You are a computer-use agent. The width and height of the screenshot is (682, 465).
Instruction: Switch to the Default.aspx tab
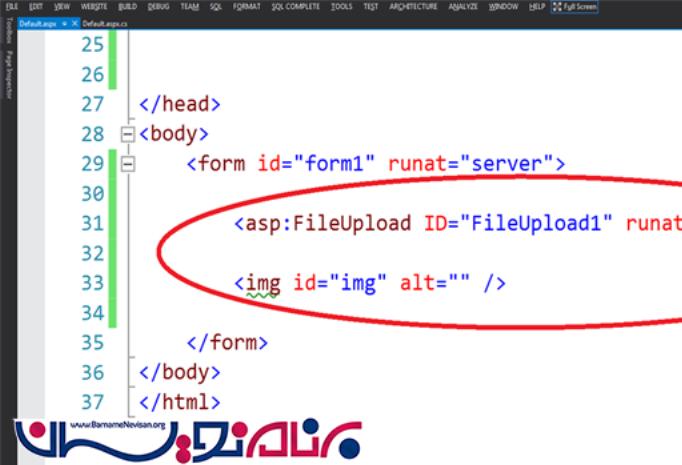38,23
